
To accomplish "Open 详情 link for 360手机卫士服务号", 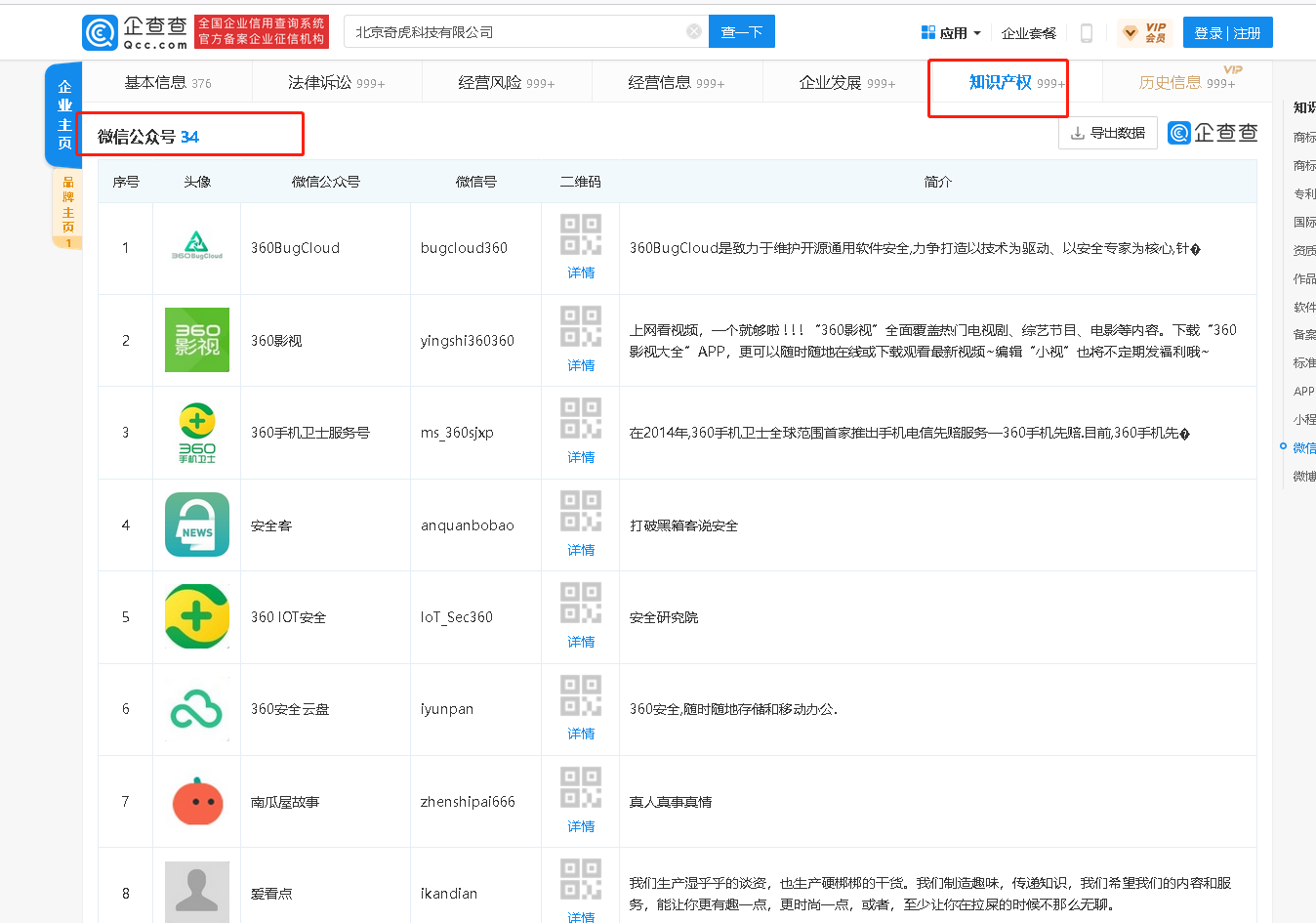I will click(x=581, y=457).
